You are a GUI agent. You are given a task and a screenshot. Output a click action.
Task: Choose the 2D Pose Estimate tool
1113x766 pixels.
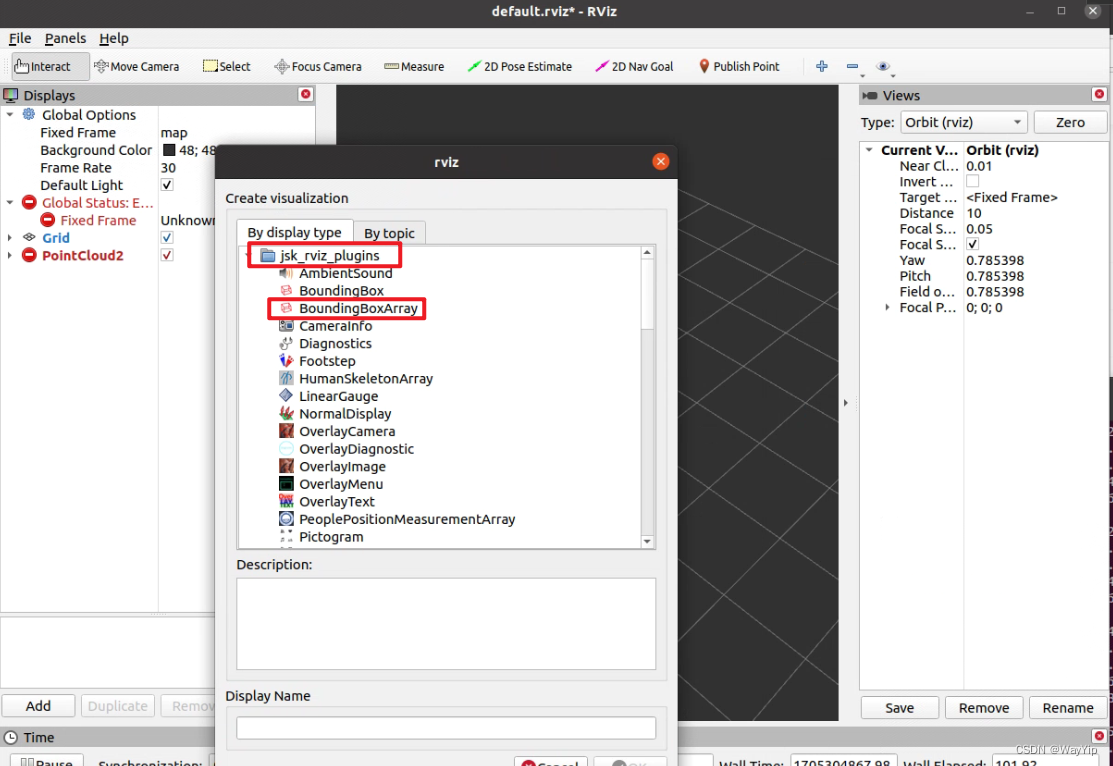(x=518, y=66)
